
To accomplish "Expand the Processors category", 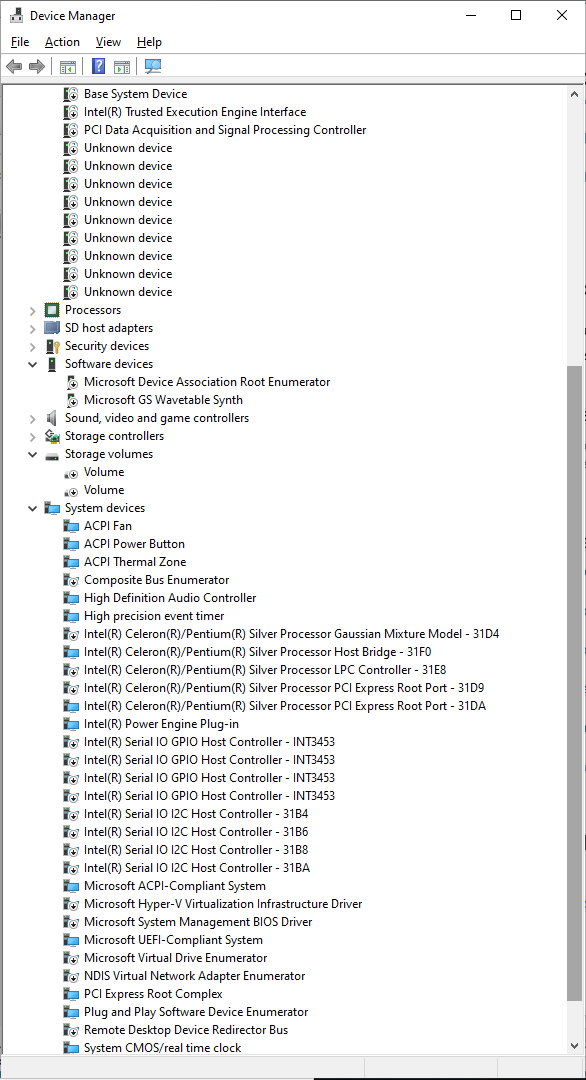I will coord(32,311).
